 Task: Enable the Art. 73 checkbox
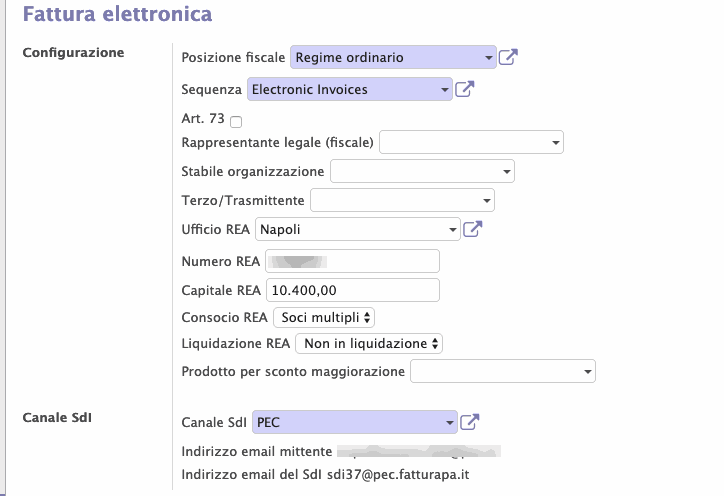(236, 122)
